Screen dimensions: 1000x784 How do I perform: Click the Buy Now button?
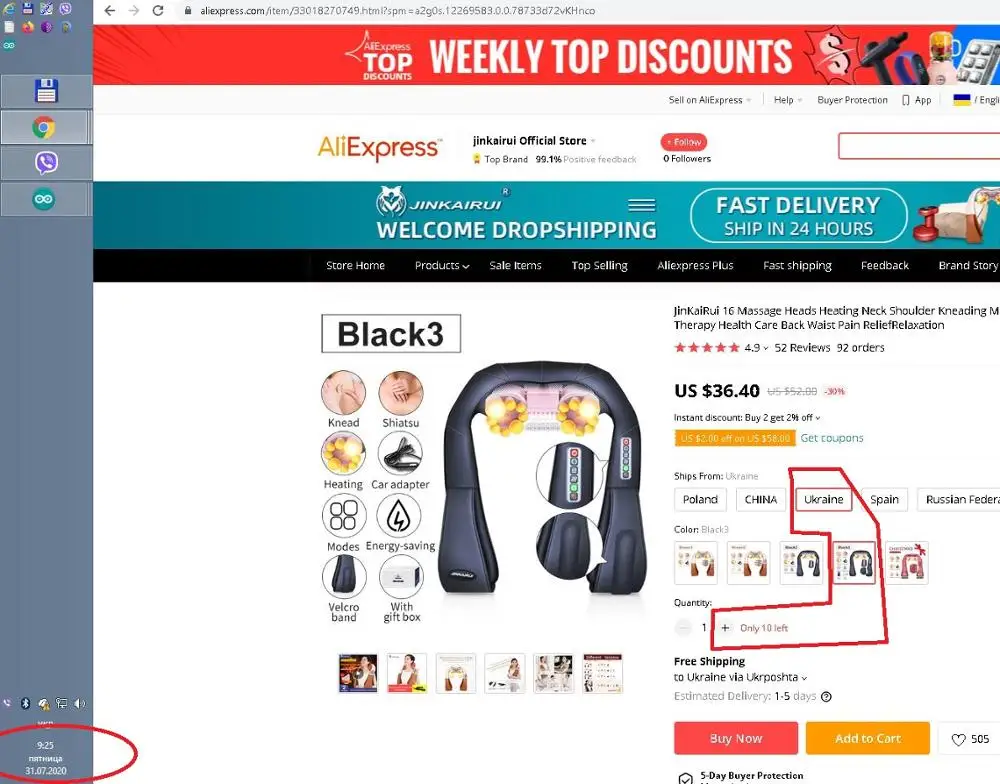(736, 738)
